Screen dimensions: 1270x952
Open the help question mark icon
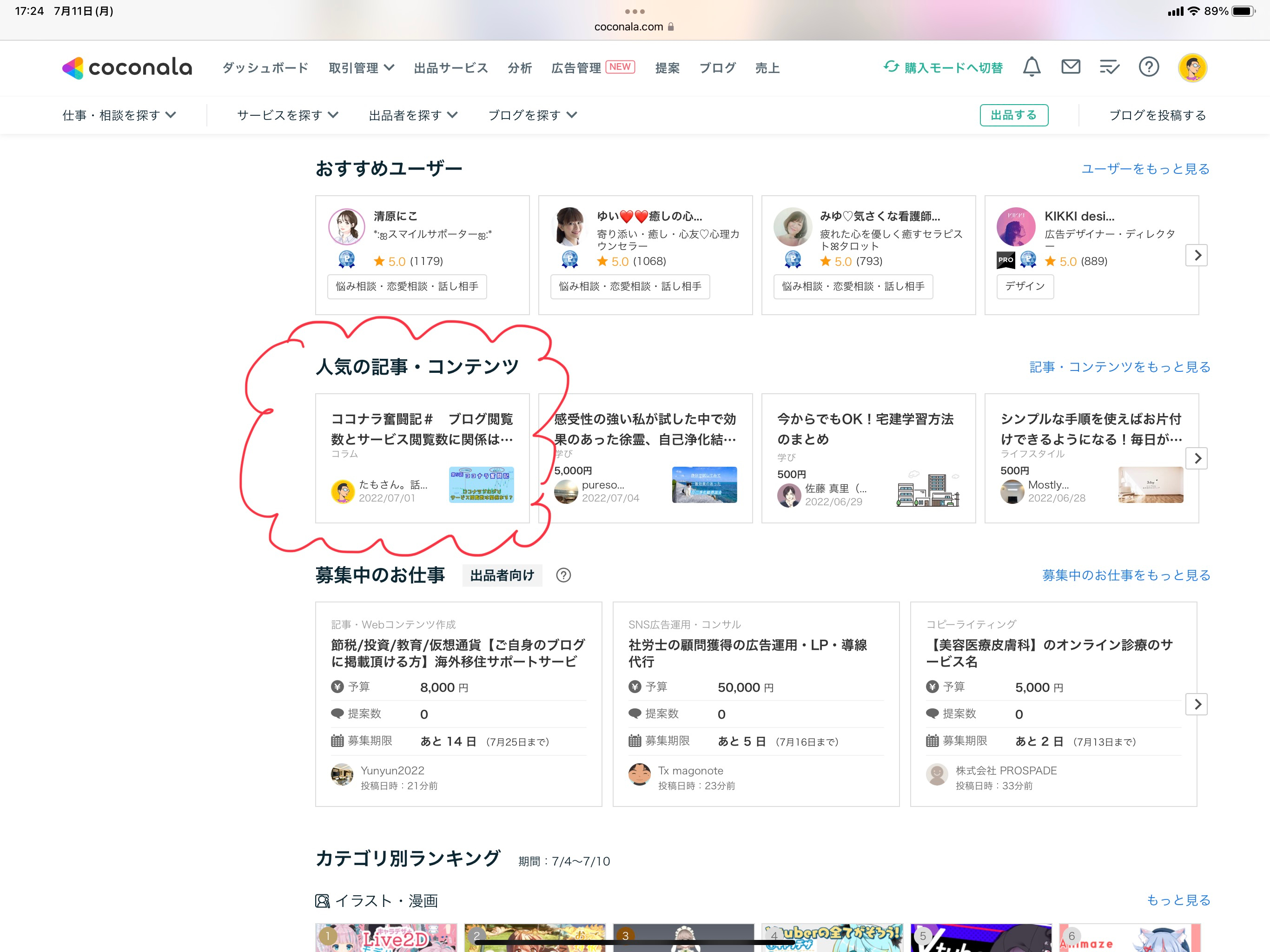(1148, 67)
